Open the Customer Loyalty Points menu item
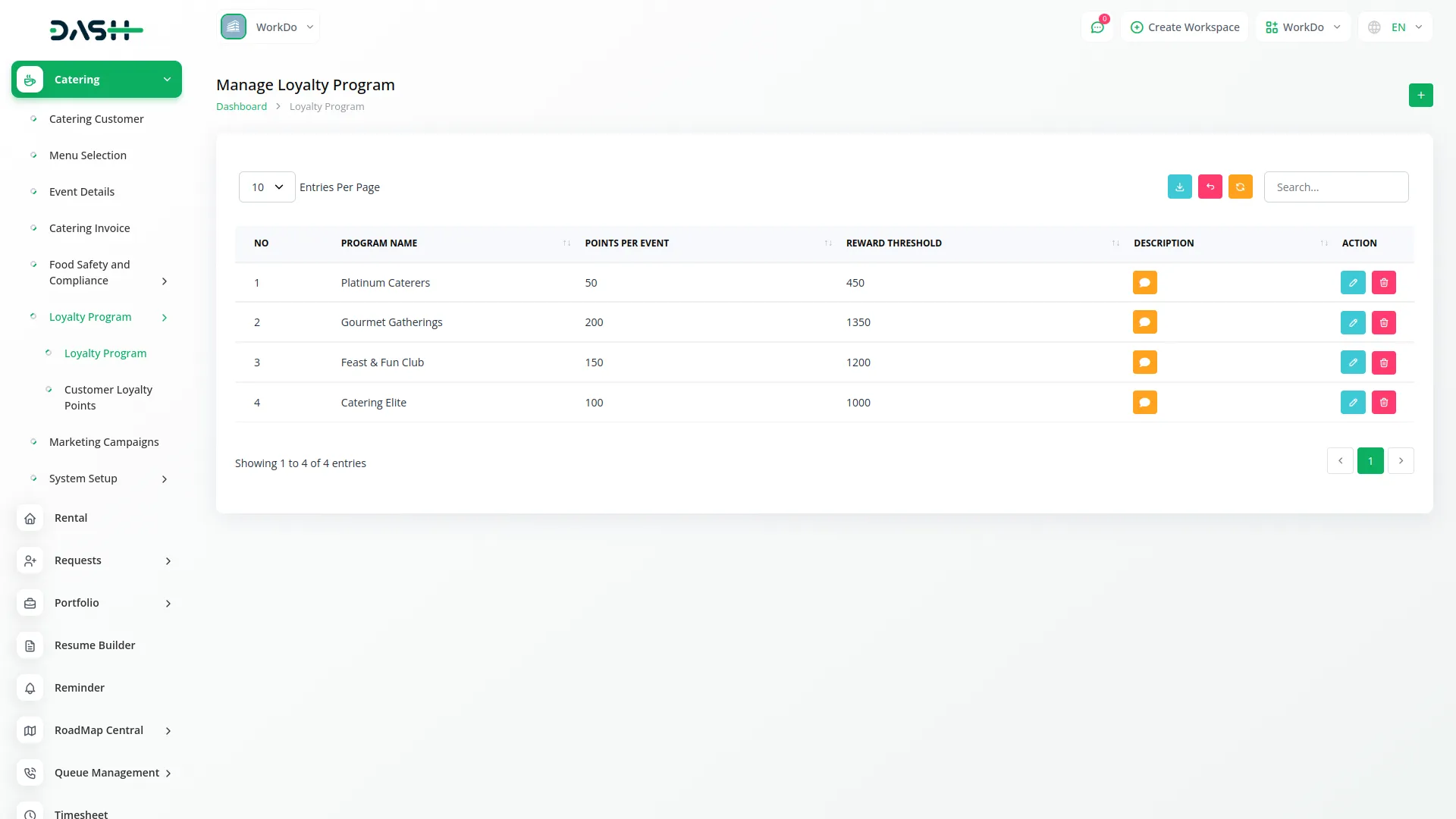This screenshot has height=819, width=1456. point(108,397)
